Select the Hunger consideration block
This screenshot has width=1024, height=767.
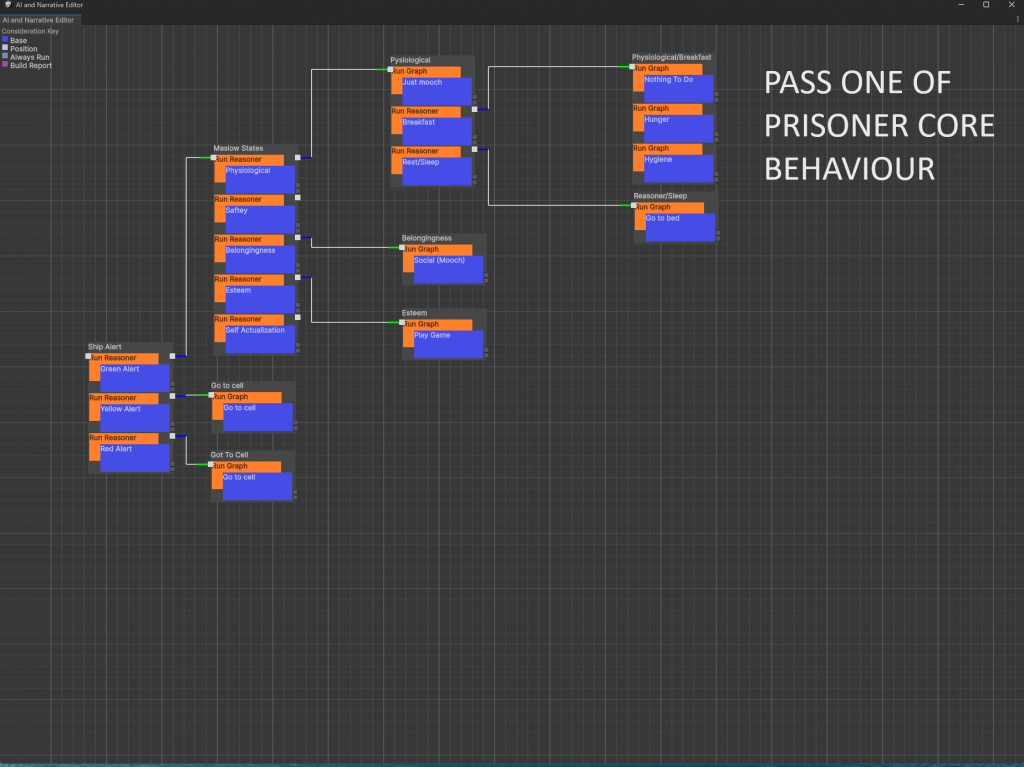tap(678, 127)
